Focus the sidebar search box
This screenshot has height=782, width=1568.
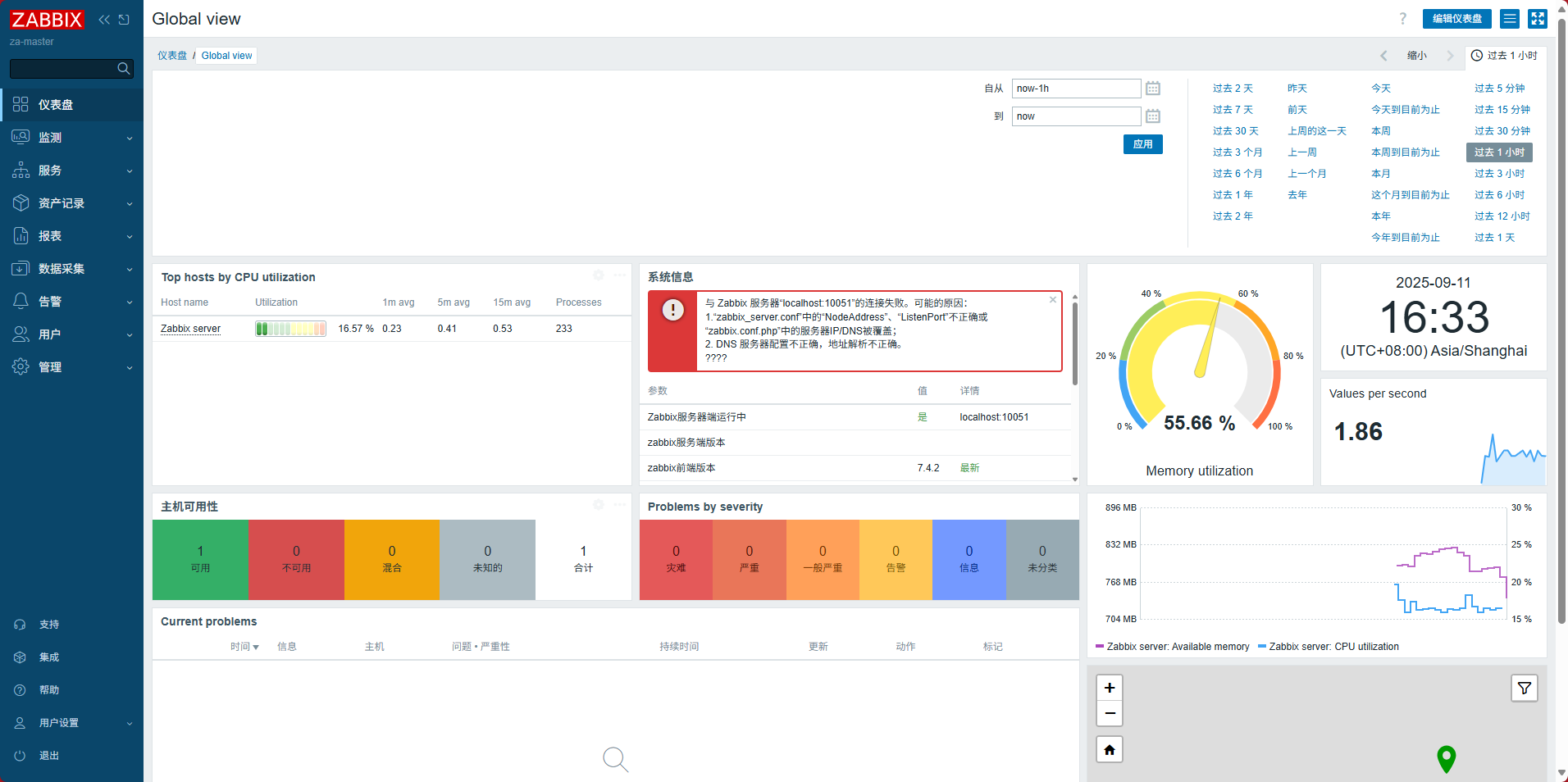pos(64,69)
